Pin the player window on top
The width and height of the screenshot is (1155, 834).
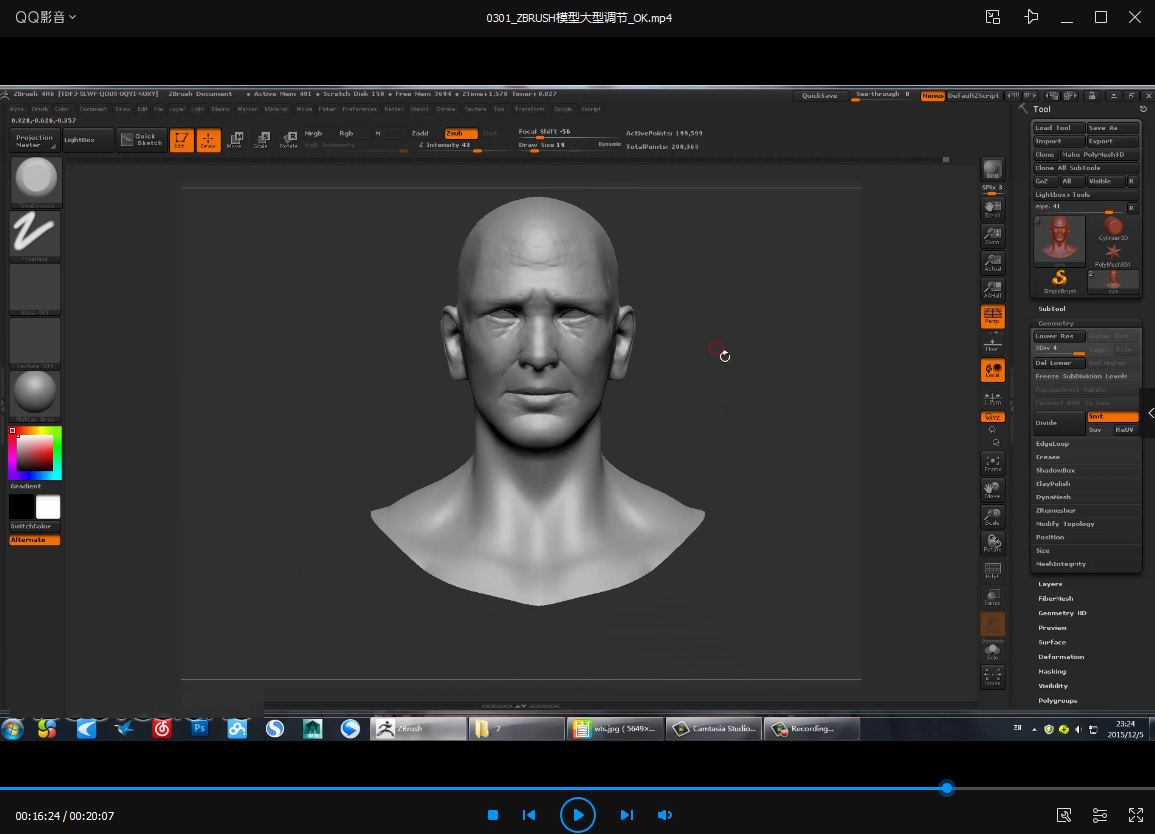tap(1032, 17)
